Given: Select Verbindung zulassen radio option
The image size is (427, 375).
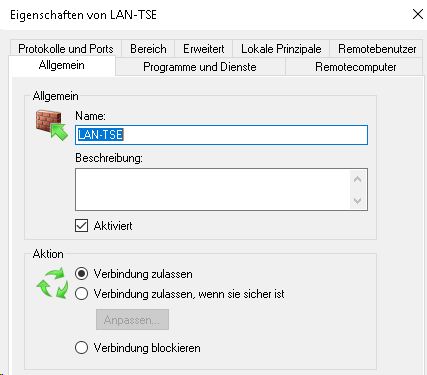Looking at the screenshot, I should (x=82, y=274).
